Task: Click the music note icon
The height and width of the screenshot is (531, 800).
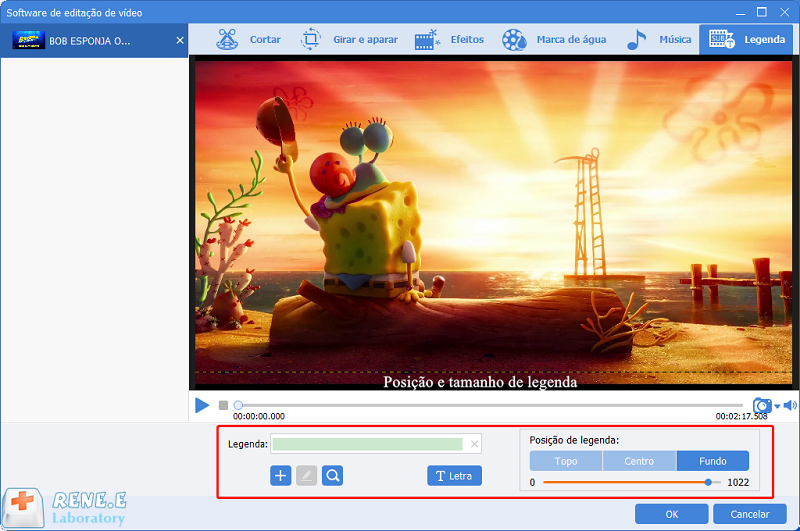Action: (636, 39)
